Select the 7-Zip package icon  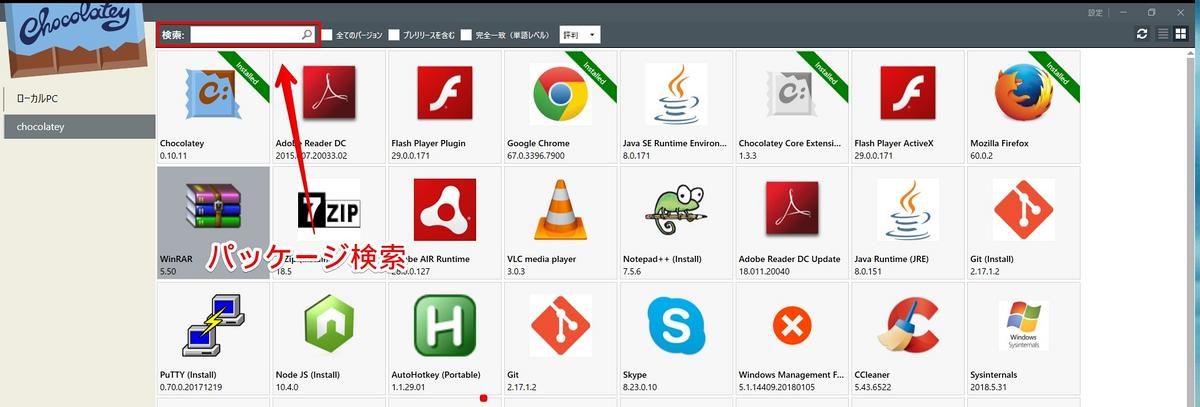(329, 210)
